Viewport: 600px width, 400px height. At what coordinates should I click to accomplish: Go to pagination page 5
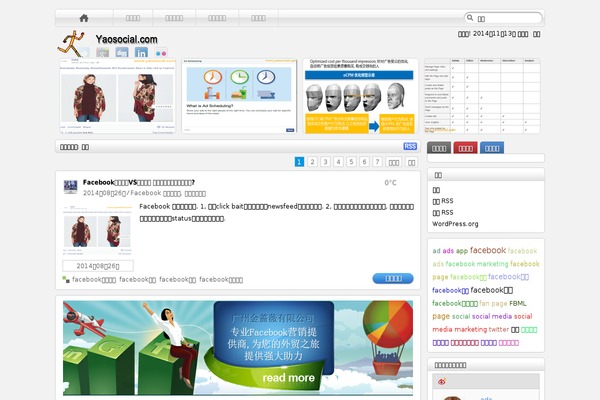click(351, 162)
